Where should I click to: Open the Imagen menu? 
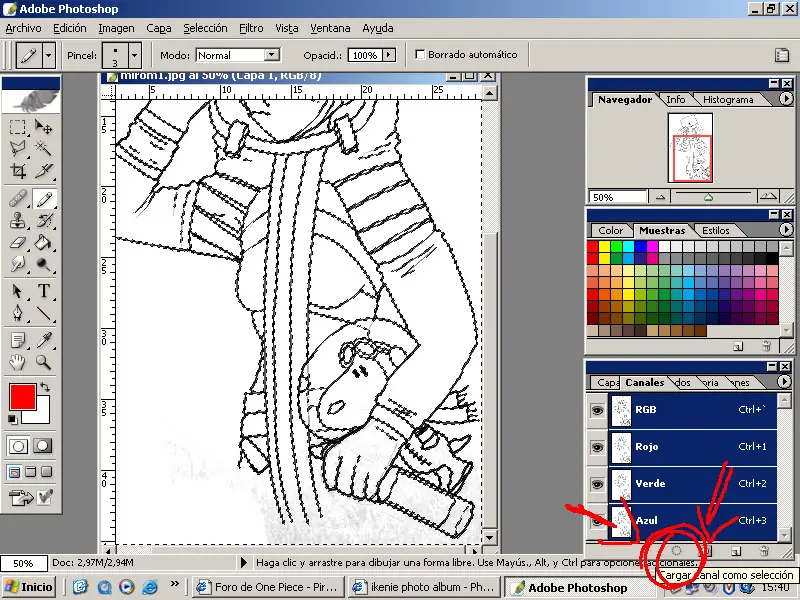click(116, 29)
